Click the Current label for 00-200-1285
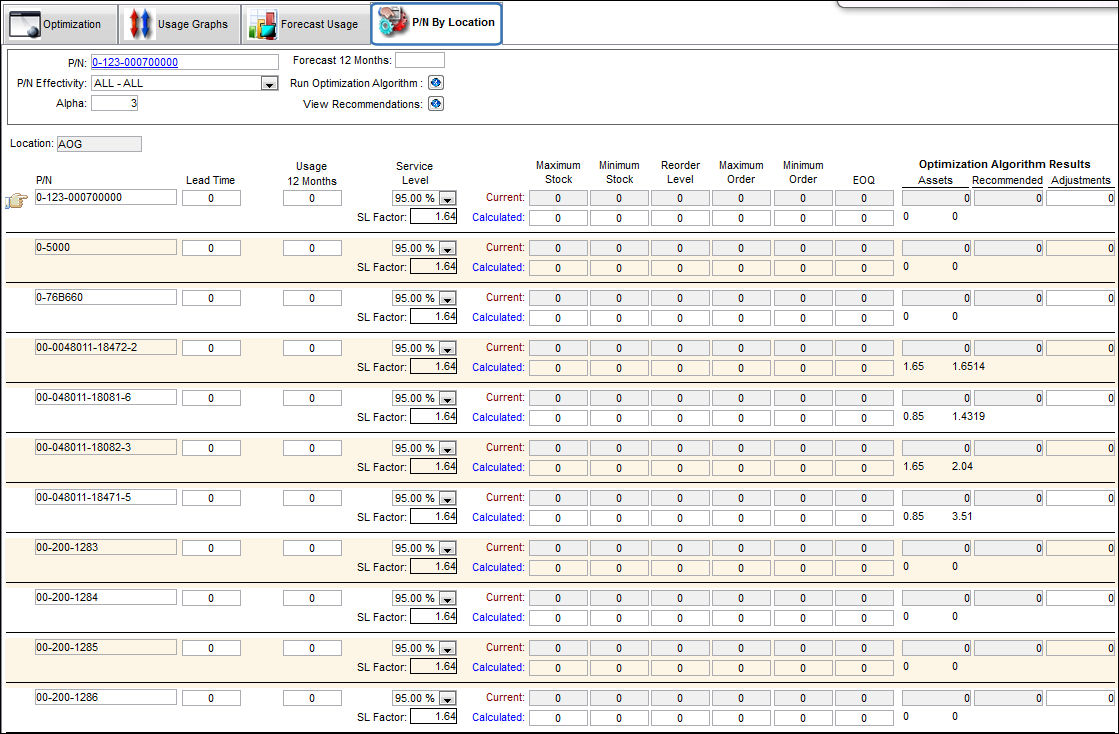This screenshot has height=734, width=1119. pyautogui.click(x=505, y=647)
